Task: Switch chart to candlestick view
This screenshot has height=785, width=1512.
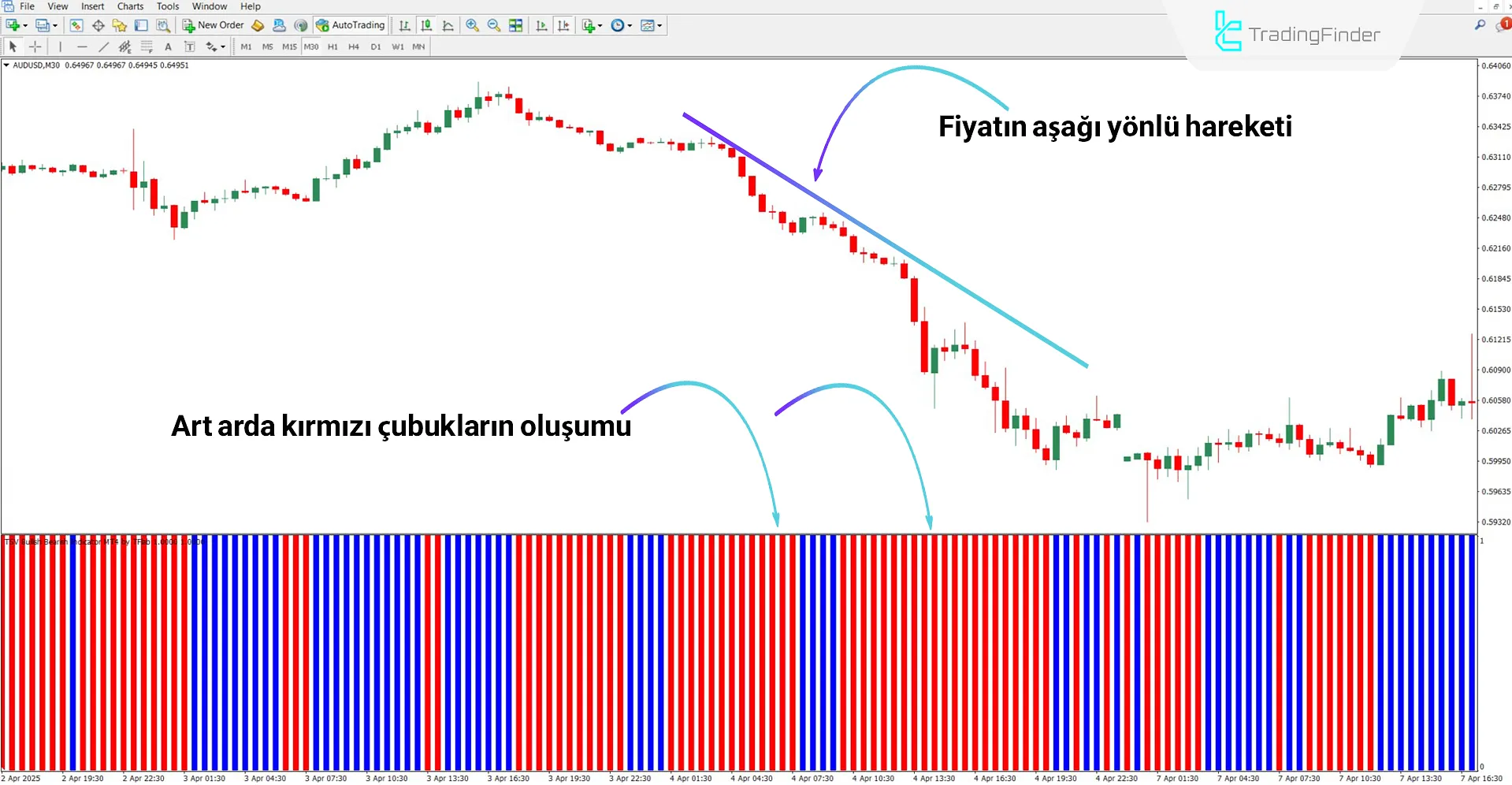Action: 426,25
